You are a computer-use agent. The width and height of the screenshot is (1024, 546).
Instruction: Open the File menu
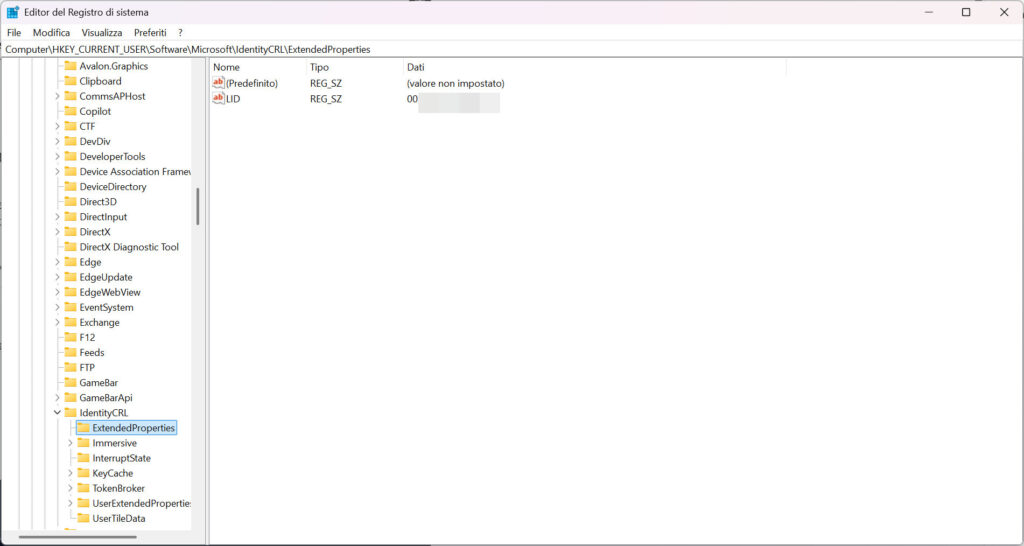pyautogui.click(x=14, y=33)
